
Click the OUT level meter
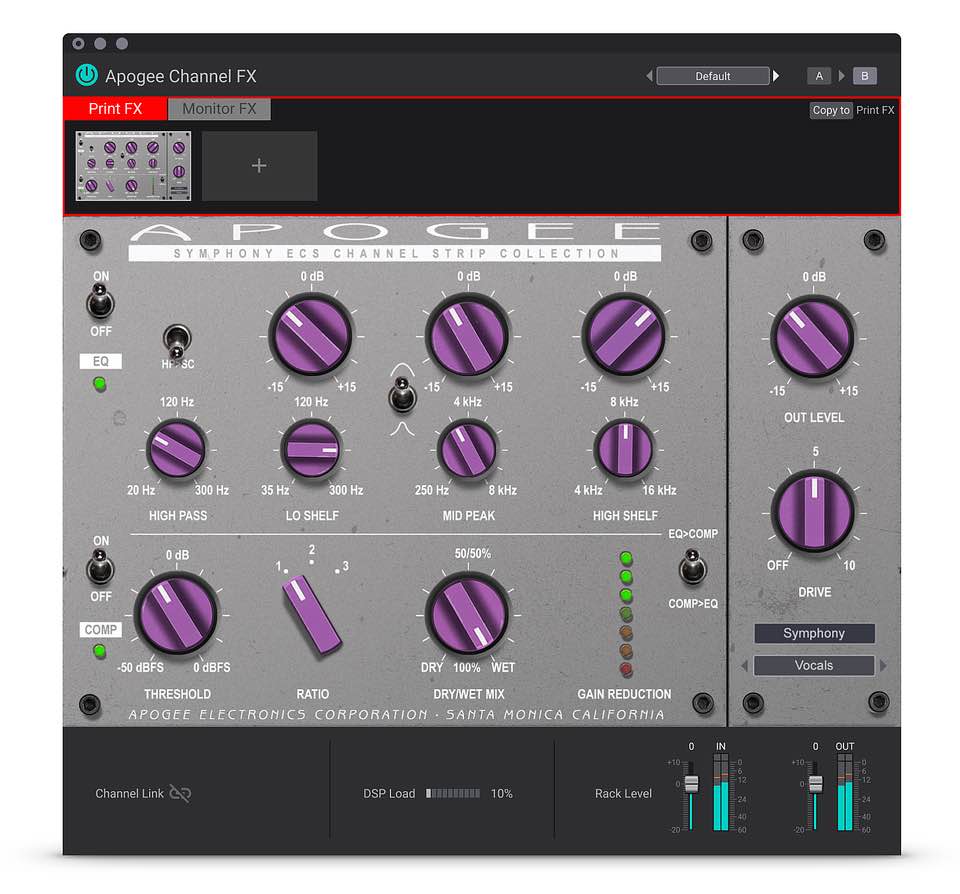coord(845,792)
